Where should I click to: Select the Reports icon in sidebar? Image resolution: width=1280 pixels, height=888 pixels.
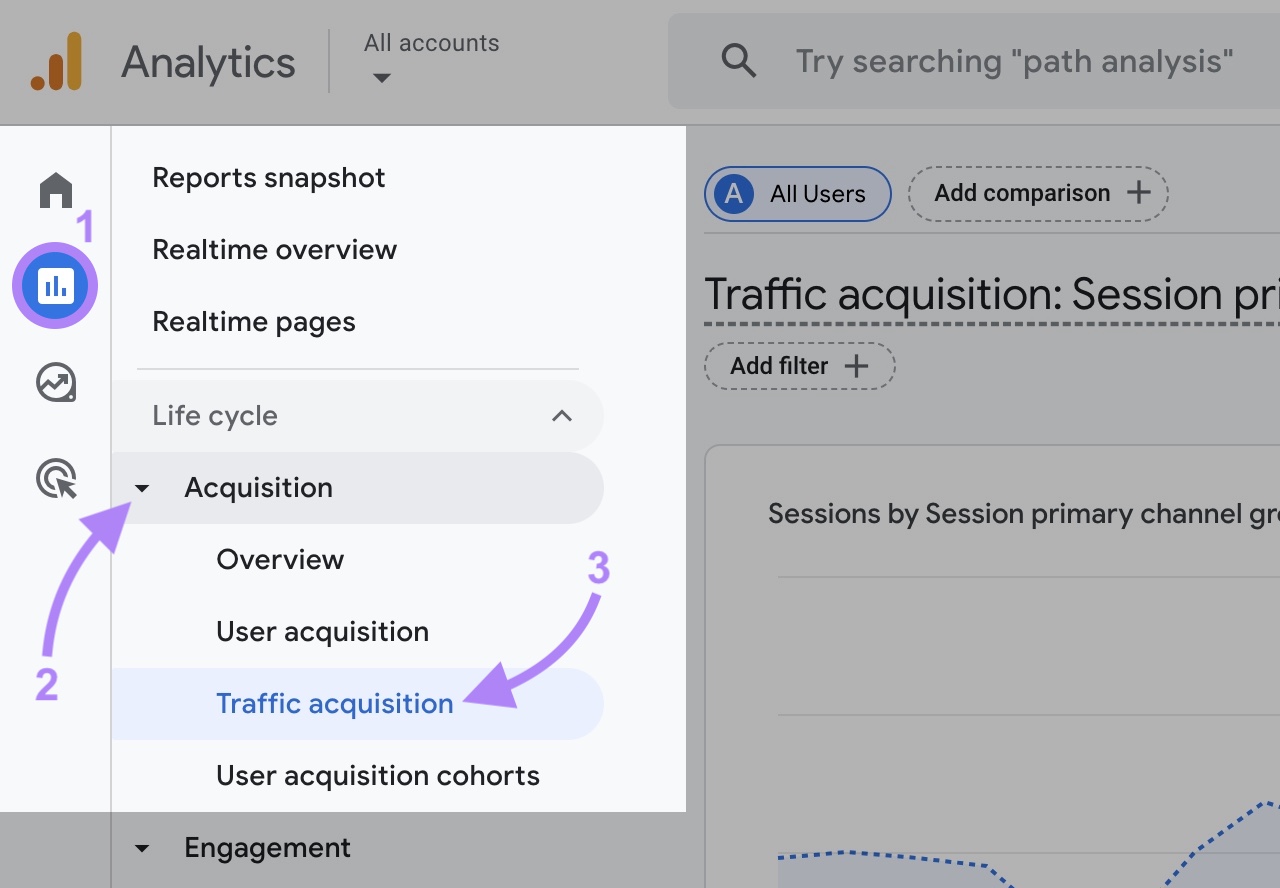(55, 285)
